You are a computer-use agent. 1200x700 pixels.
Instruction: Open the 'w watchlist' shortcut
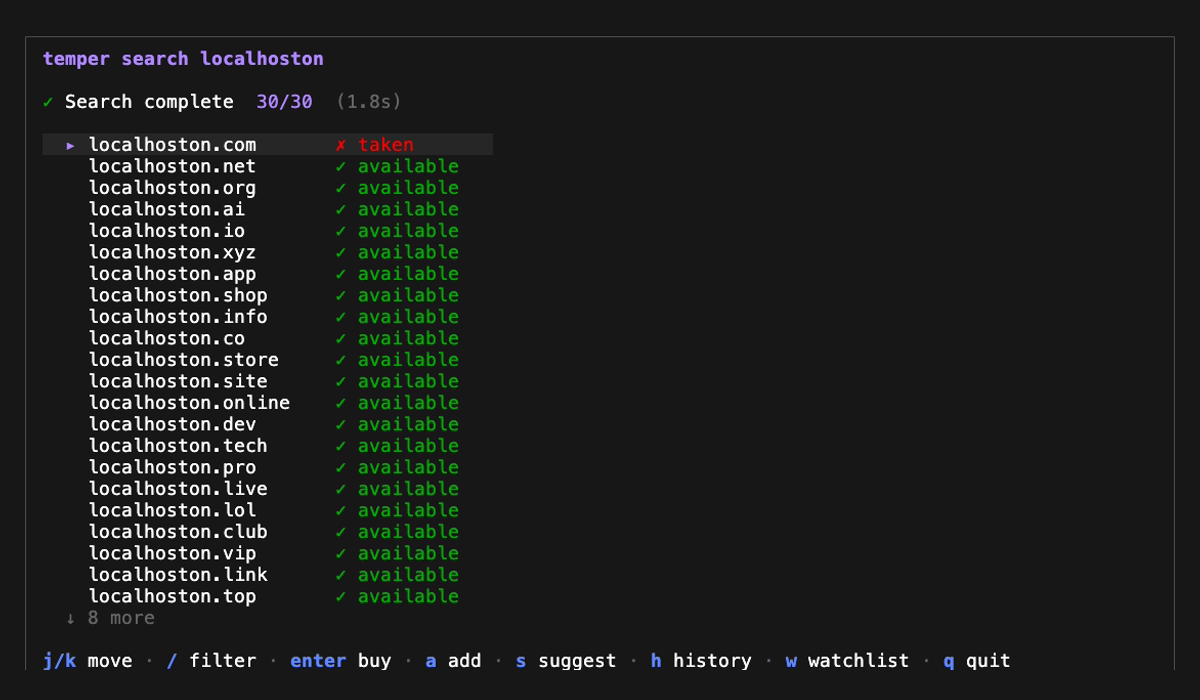[847, 661]
